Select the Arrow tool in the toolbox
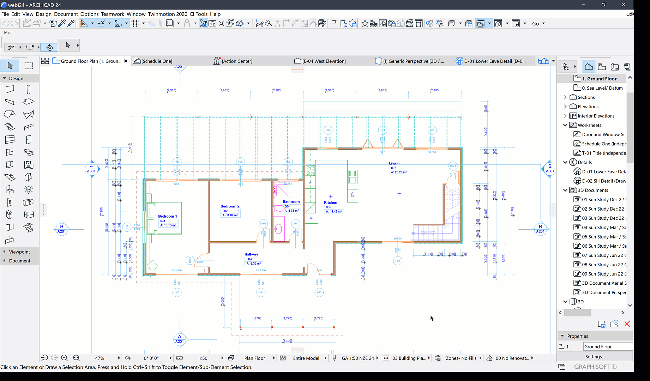650x381 pixels. [10, 66]
